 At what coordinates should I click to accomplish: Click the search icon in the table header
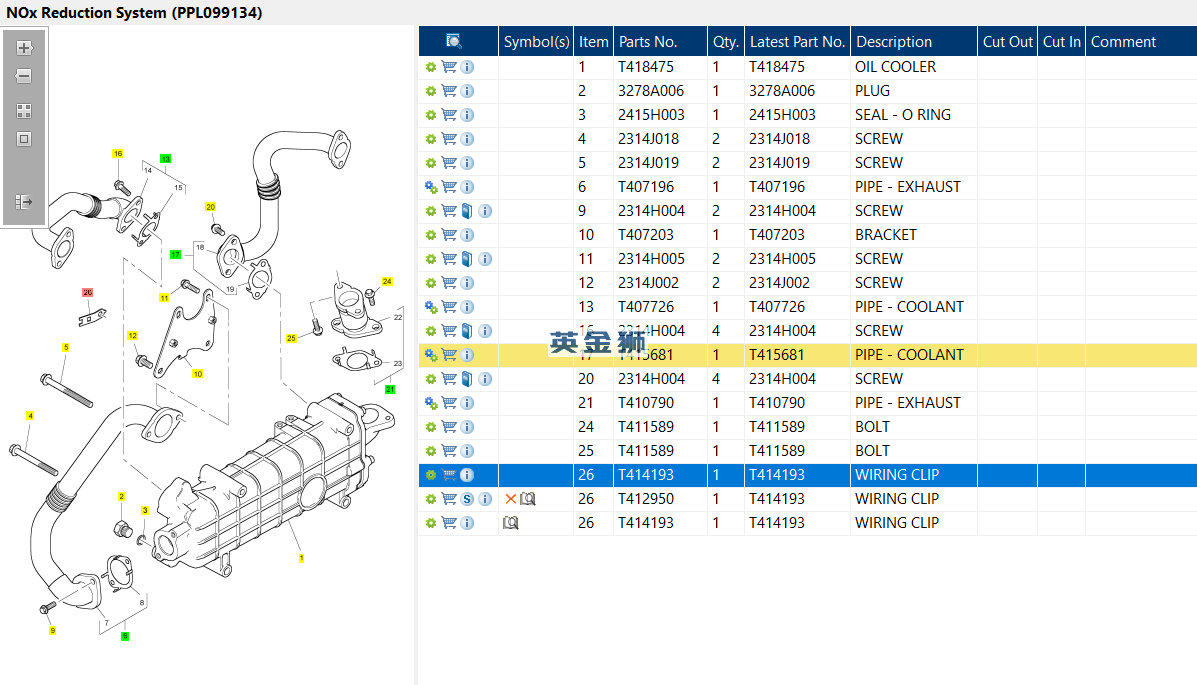click(453, 41)
